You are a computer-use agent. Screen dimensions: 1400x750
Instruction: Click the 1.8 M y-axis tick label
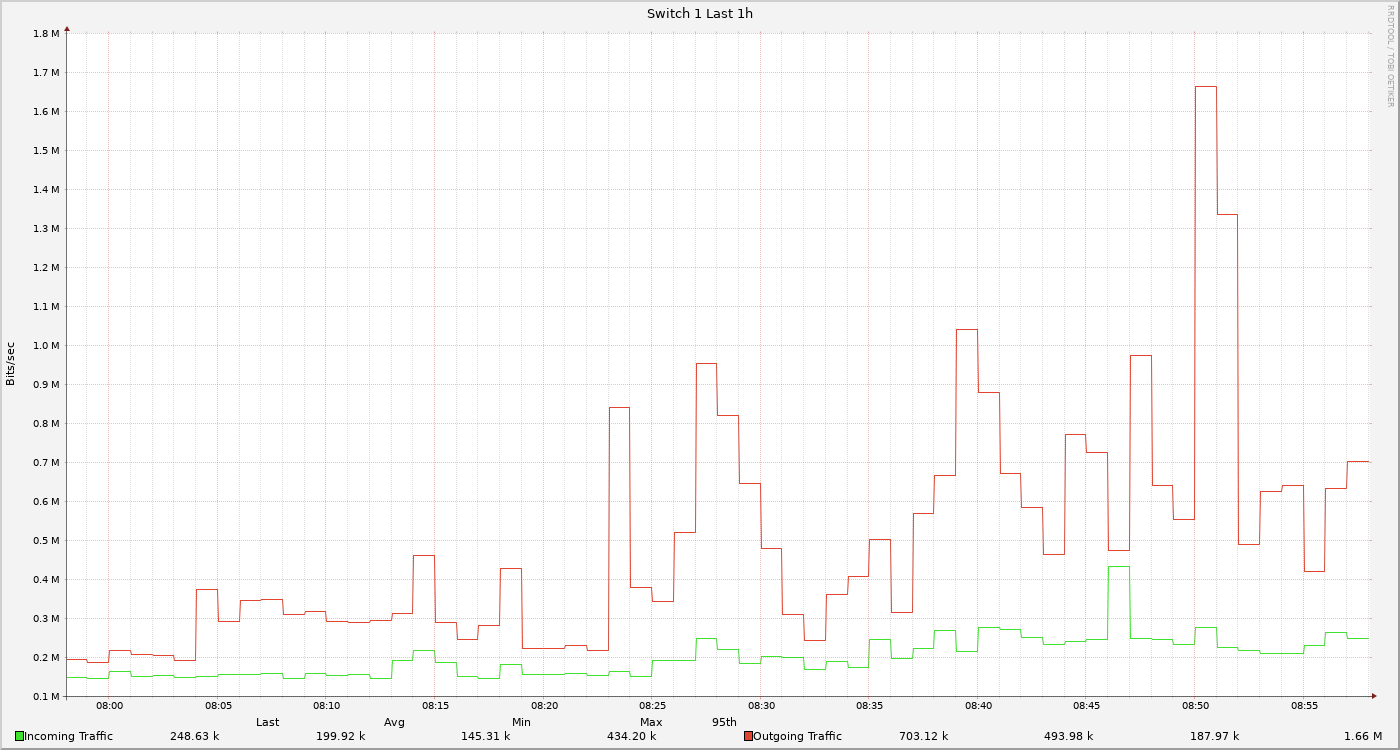pyautogui.click(x=47, y=34)
